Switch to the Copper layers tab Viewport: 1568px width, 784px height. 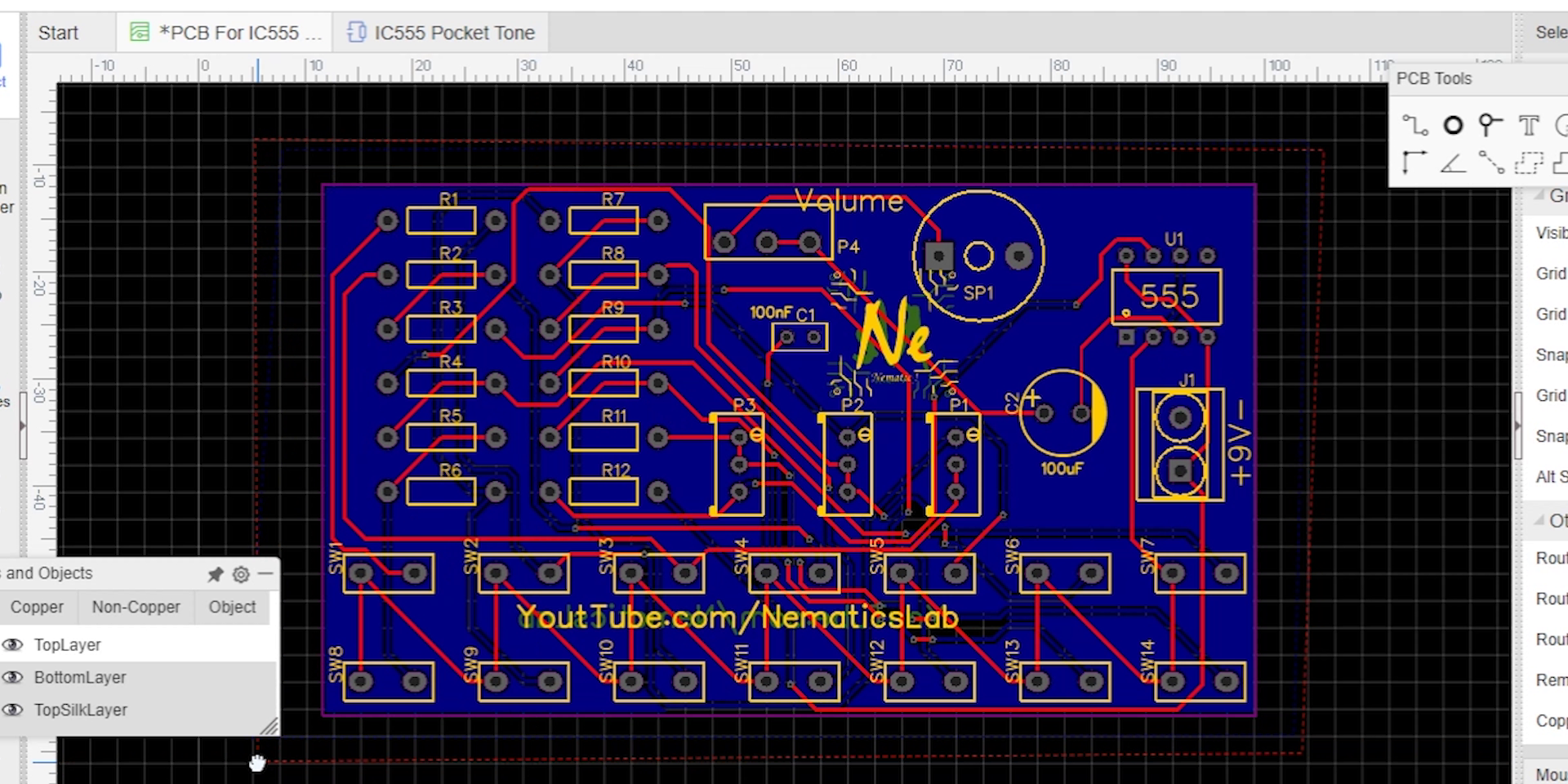[x=37, y=607]
